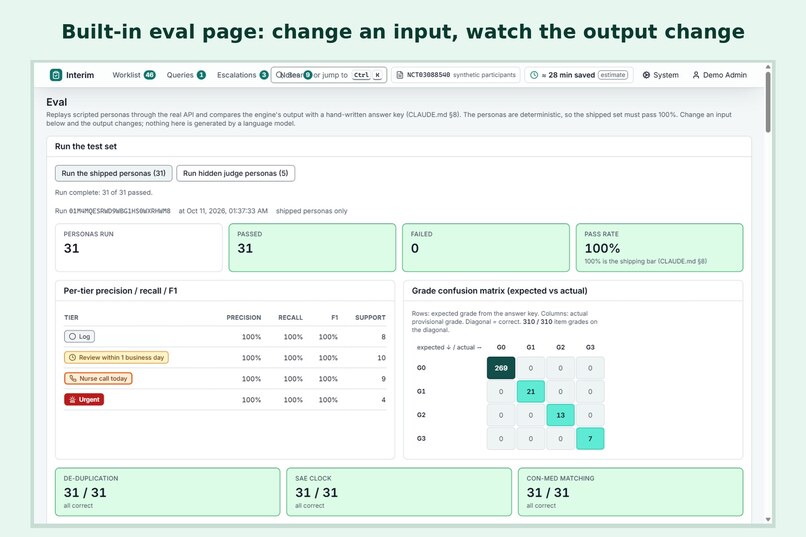
Task: Click the System gear icon
Action: tap(646, 75)
